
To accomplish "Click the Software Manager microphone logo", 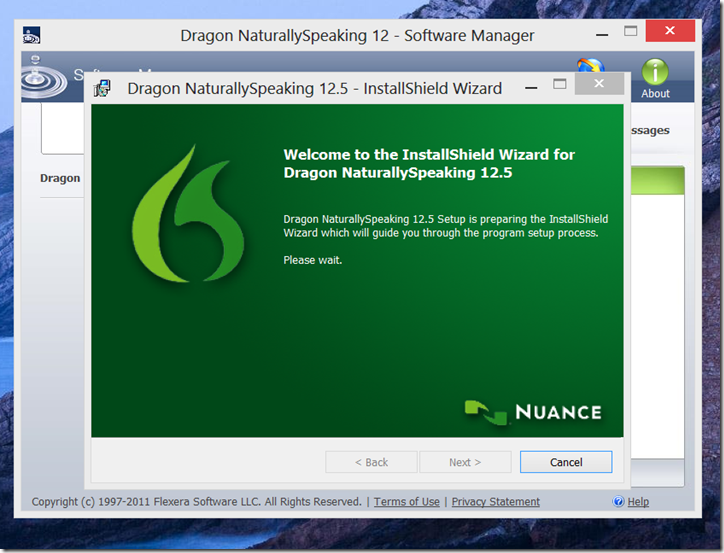I will [43, 77].
